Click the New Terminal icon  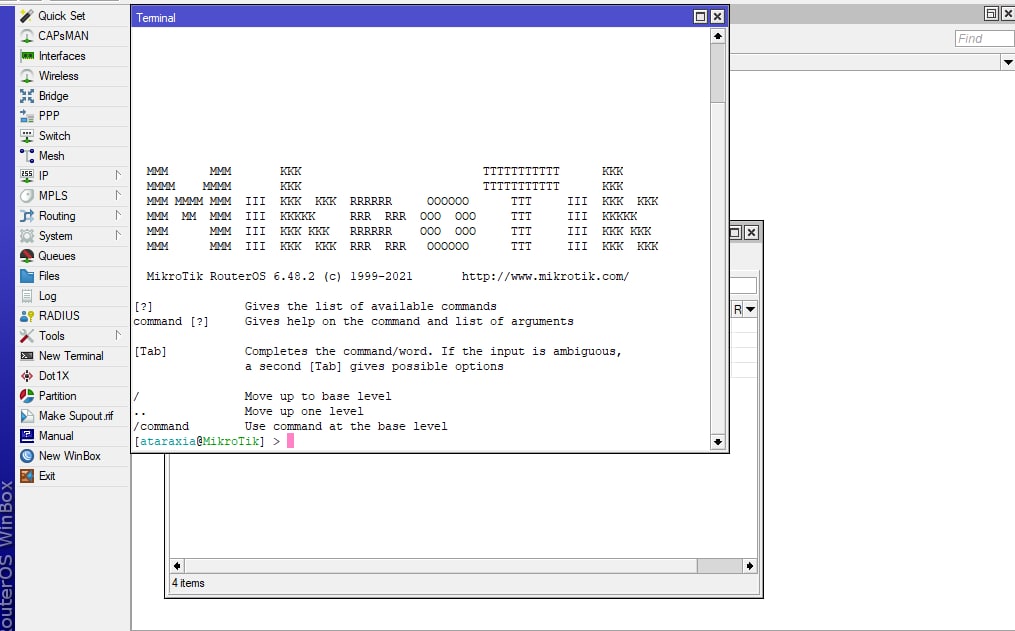(27, 356)
